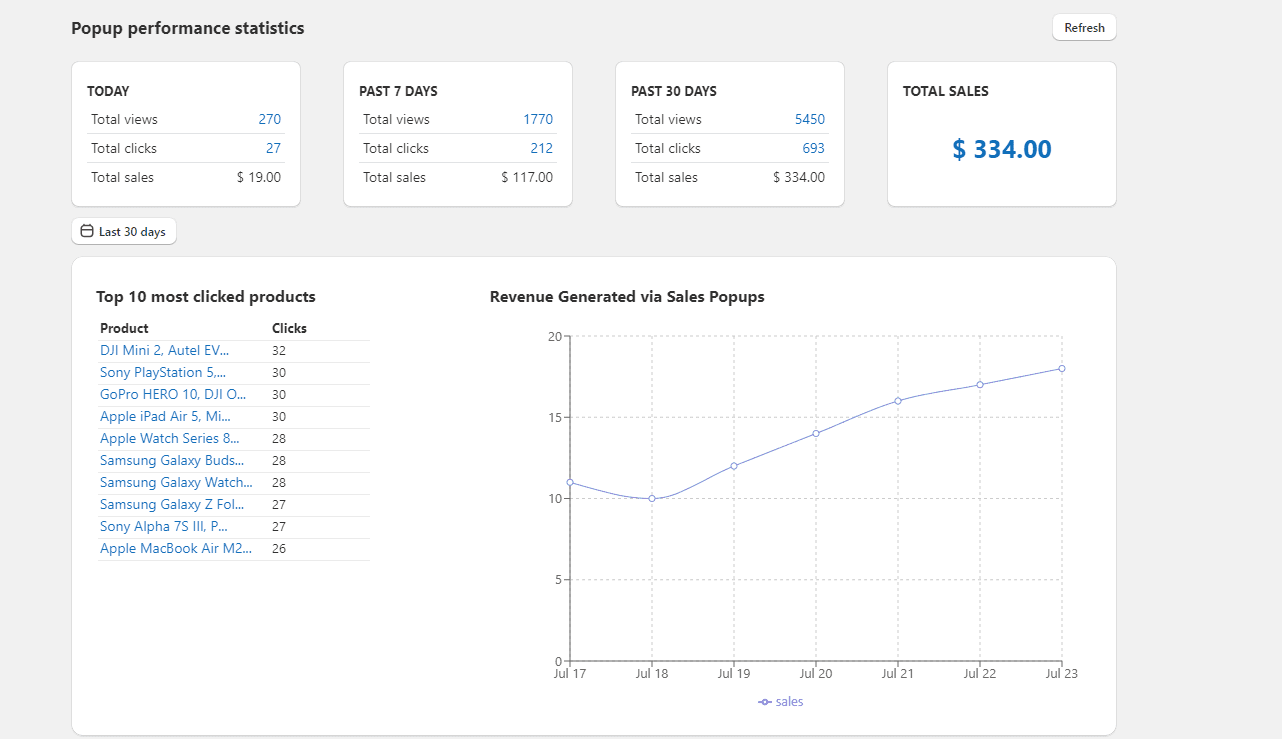
Task: Open the Sony PlayStation 5 product link
Action: pos(162,372)
